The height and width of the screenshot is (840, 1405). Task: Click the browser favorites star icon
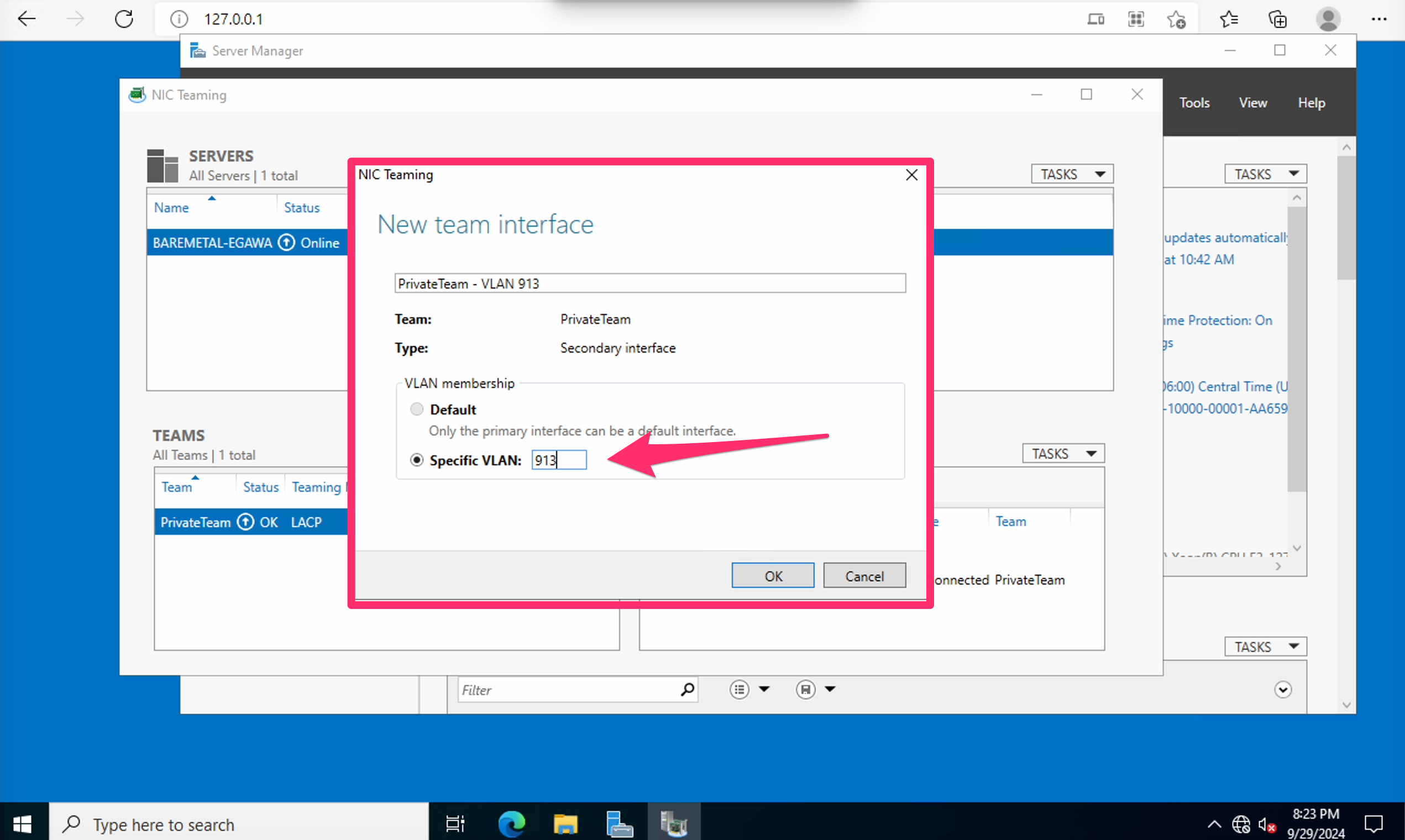point(1228,19)
